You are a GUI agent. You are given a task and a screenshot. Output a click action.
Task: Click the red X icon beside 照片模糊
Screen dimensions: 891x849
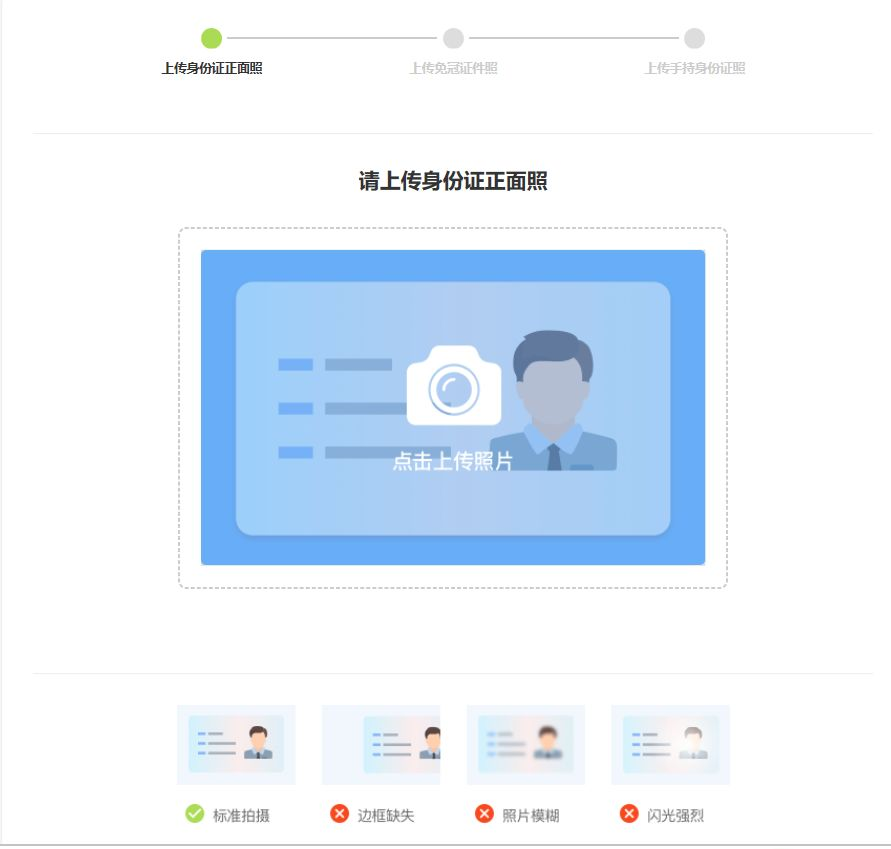click(x=484, y=814)
